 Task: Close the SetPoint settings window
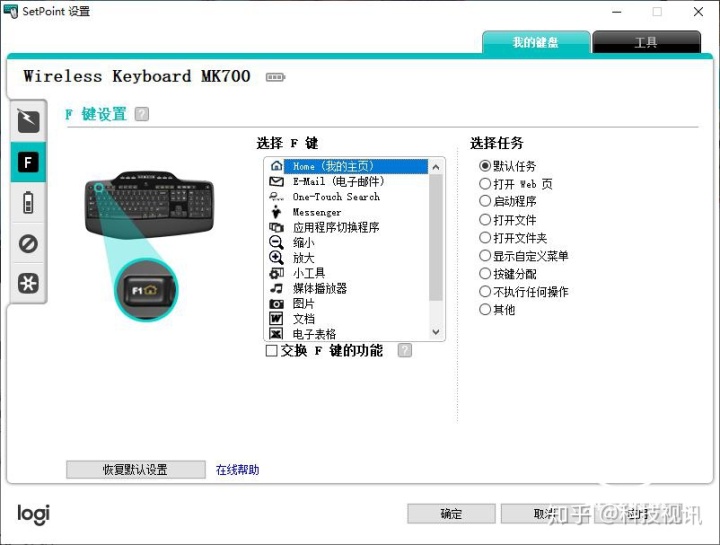698,11
